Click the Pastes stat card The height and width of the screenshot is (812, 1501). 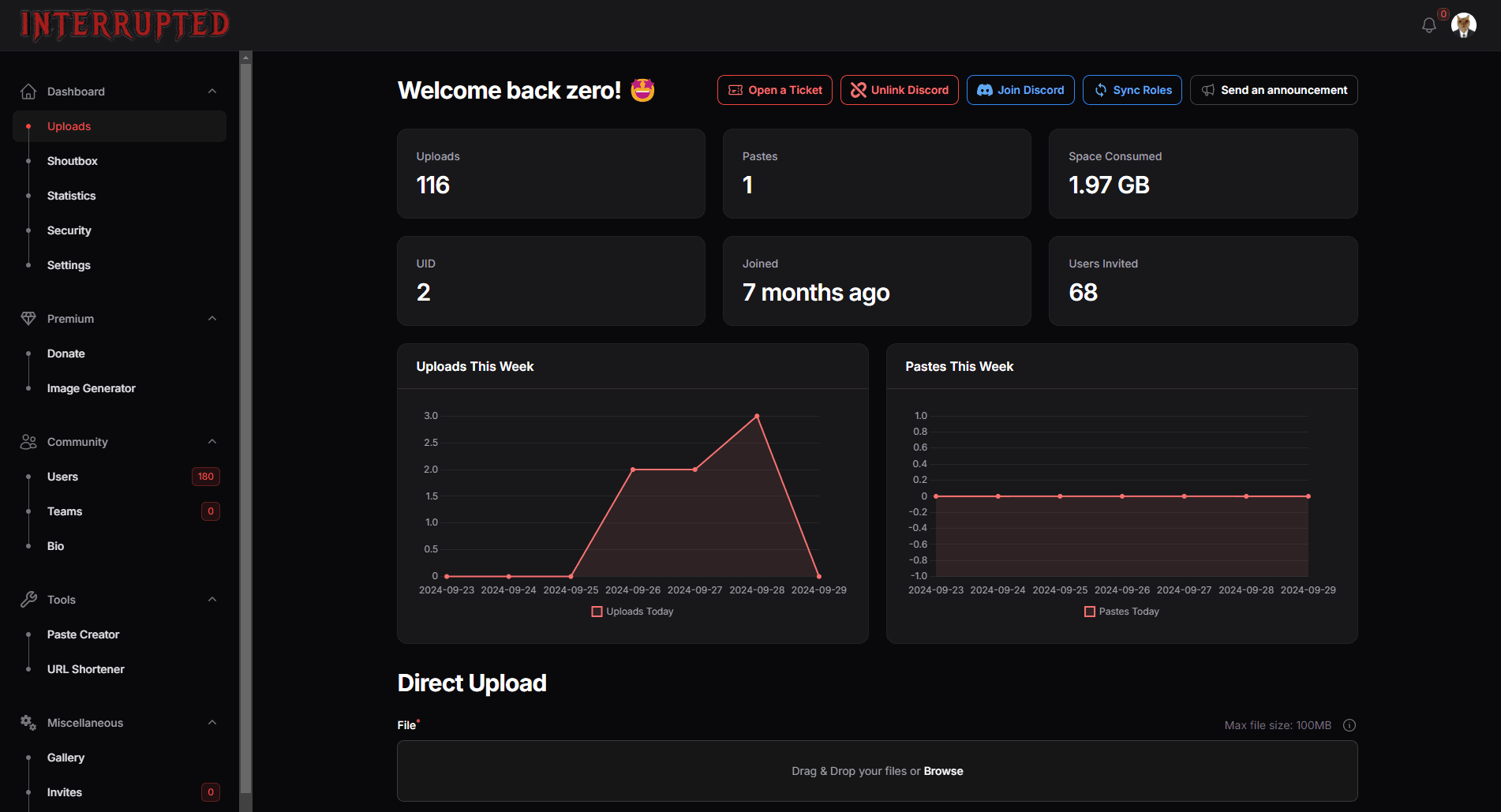click(877, 174)
